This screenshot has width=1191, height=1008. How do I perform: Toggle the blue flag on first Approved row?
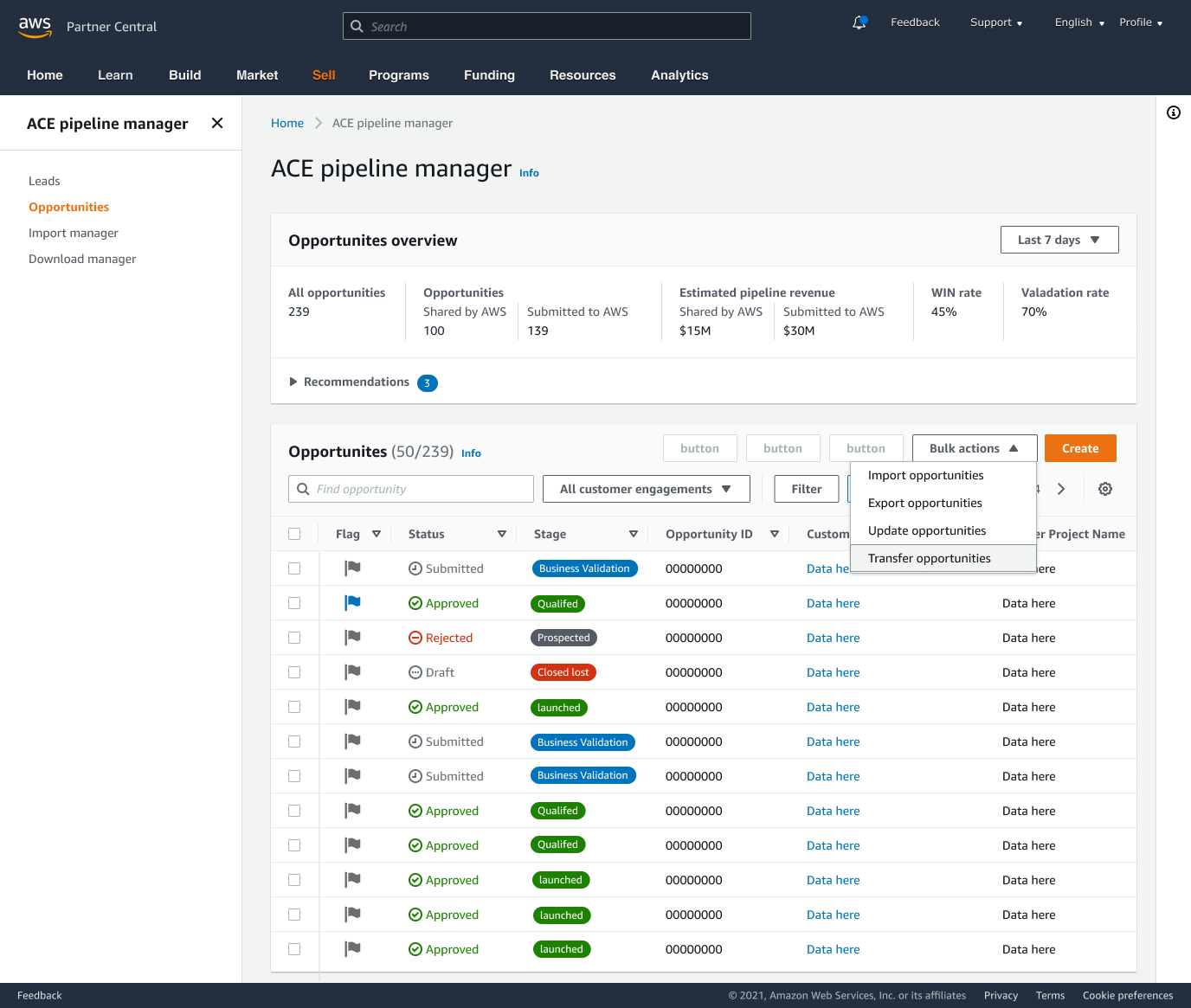[352, 603]
